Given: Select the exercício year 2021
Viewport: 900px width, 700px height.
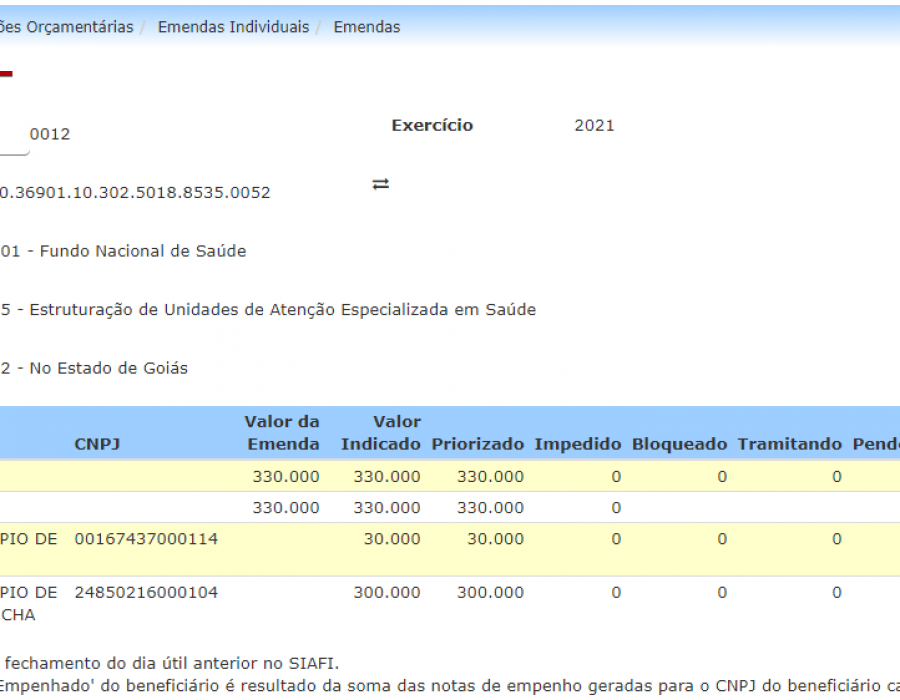Looking at the screenshot, I should coord(594,126).
